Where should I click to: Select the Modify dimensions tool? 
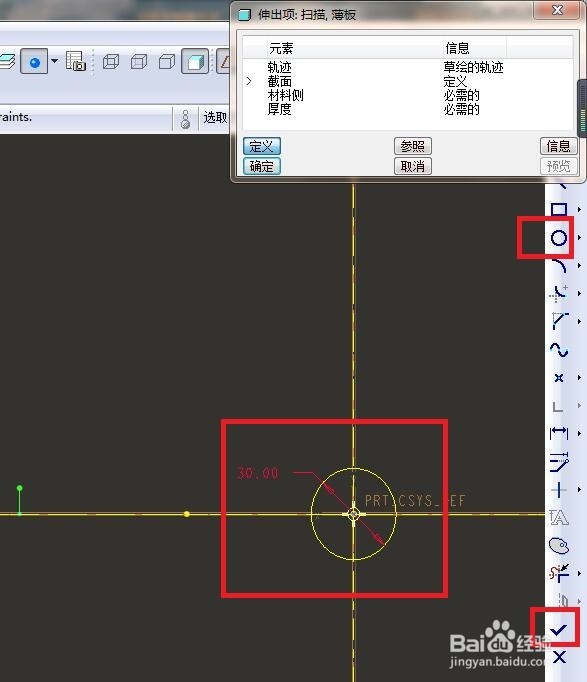pos(559,461)
